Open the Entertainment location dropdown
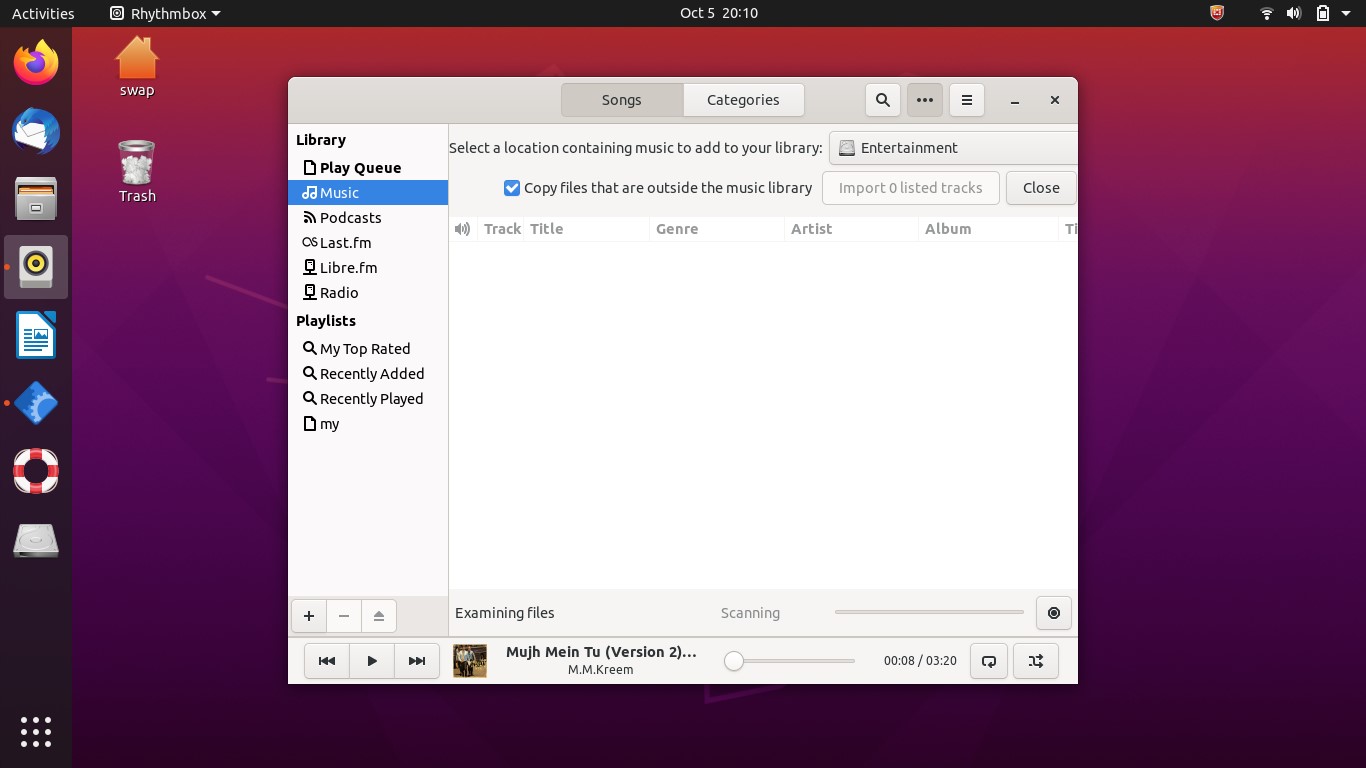1366x768 pixels. (x=953, y=148)
